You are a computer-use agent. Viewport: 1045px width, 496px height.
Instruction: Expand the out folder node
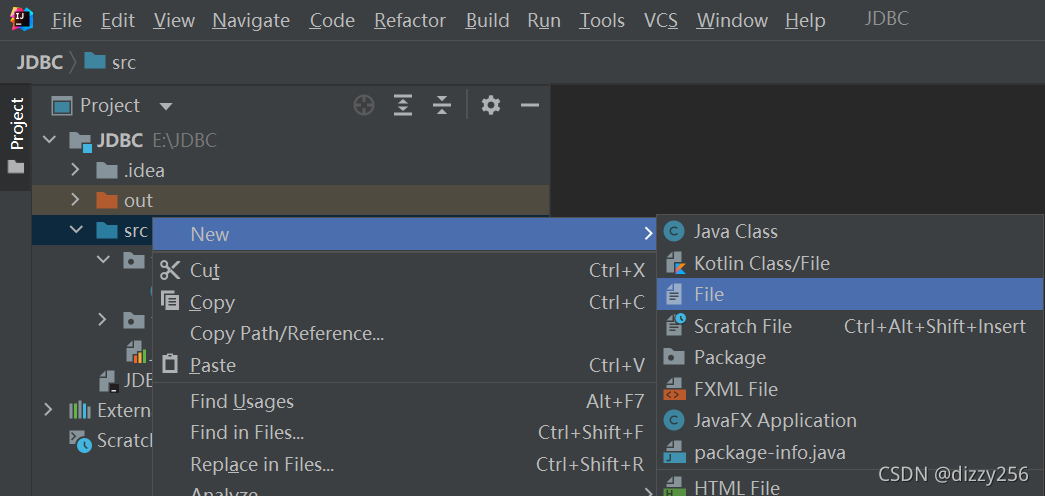(75, 199)
